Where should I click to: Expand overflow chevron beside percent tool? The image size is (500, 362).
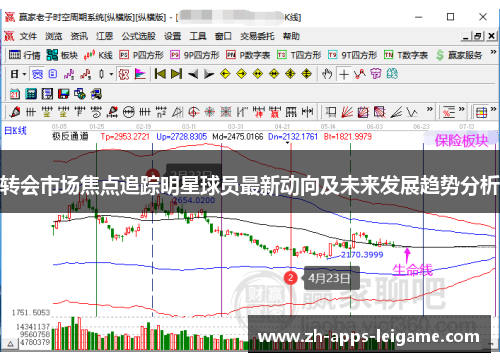tap(462, 109)
